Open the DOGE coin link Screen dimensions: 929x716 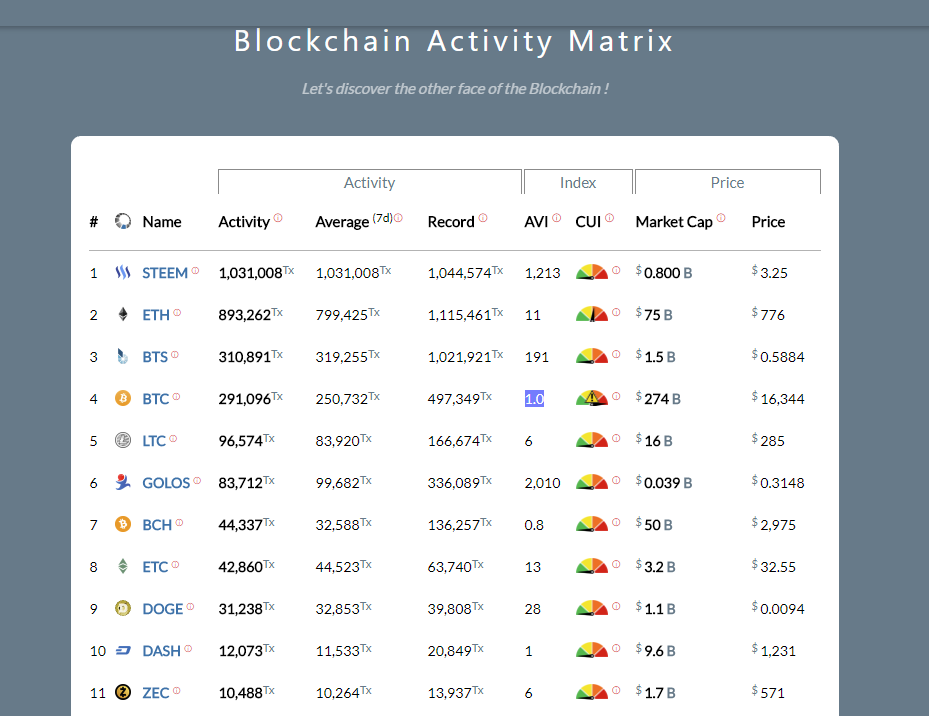162,610
